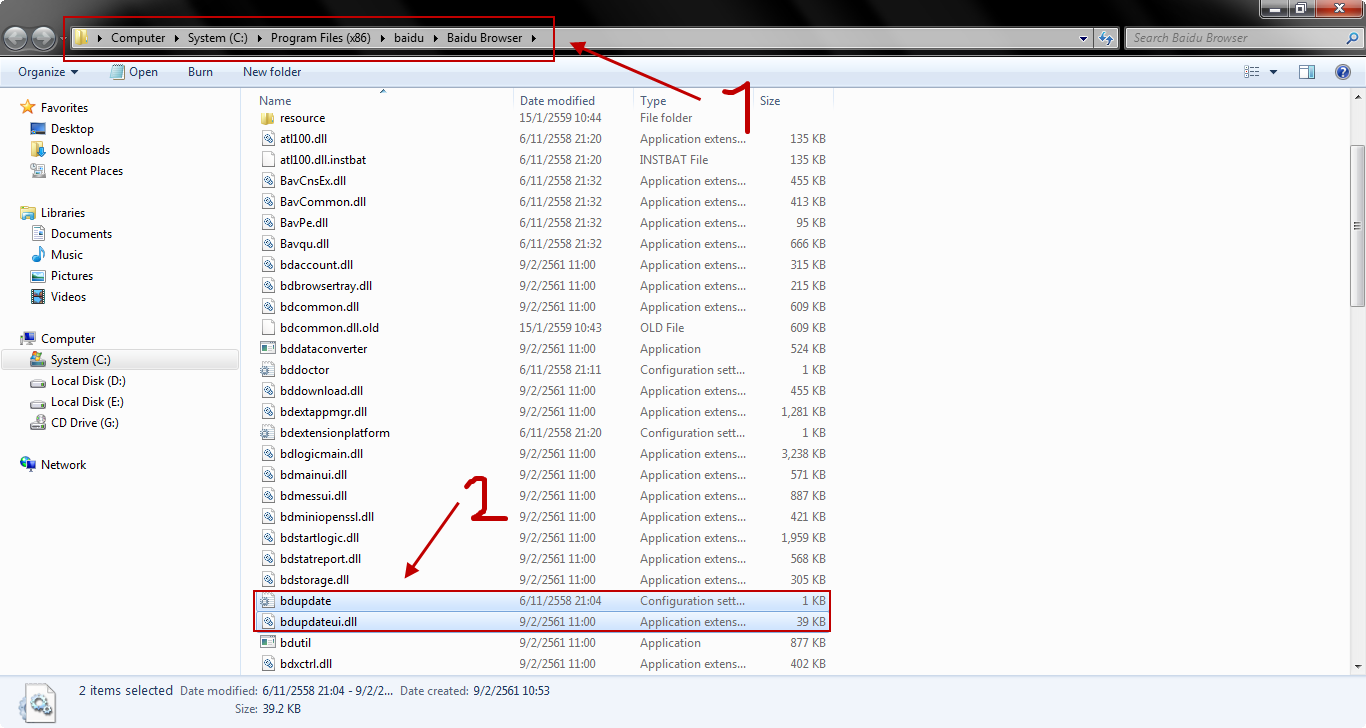Select Computer in navigation pane

[x=68, y=339]
